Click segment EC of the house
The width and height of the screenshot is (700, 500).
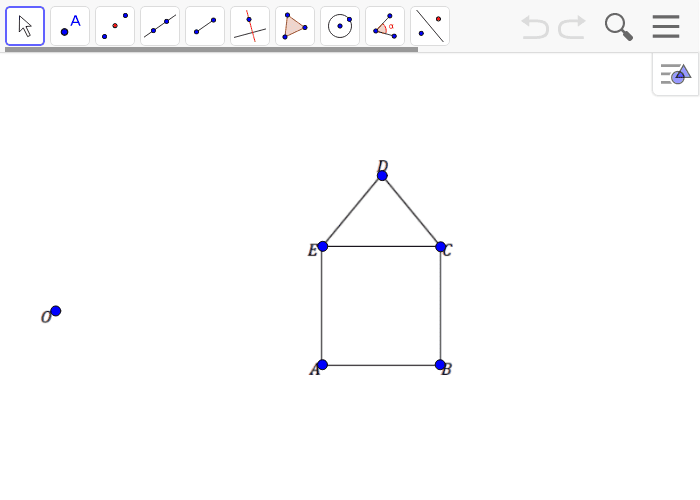381,246
